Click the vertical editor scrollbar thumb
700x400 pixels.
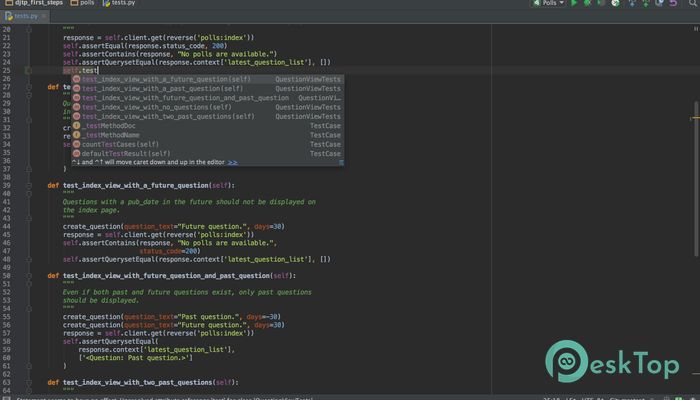tap(696, 179)
